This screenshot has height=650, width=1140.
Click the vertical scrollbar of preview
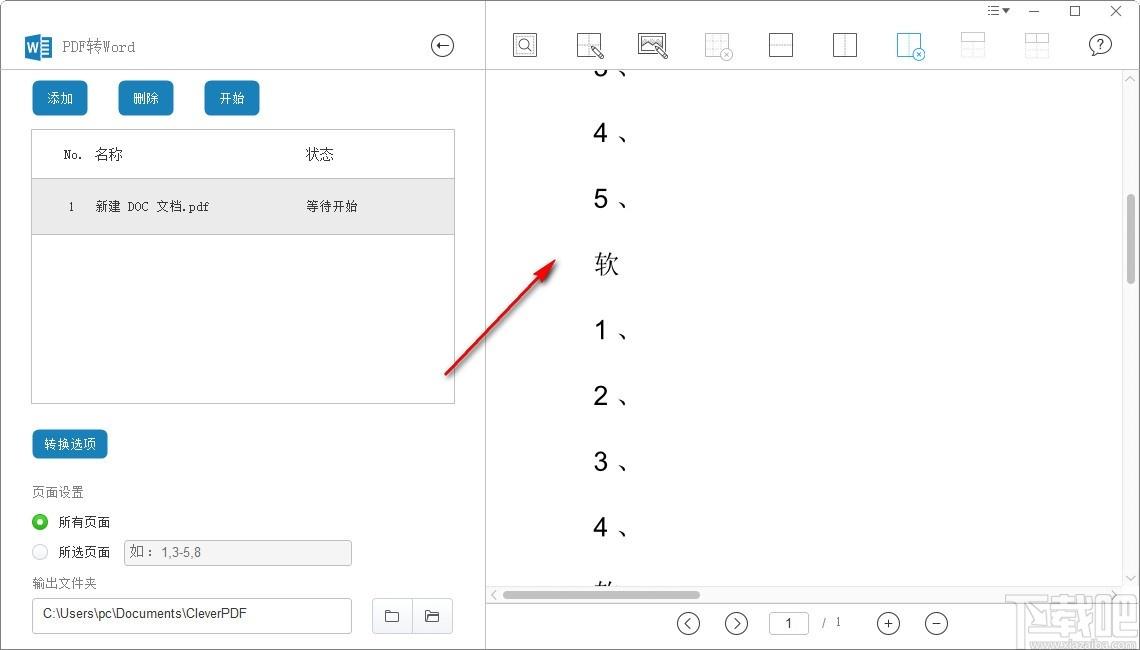pyautogui.click(x=1131, y=238)
